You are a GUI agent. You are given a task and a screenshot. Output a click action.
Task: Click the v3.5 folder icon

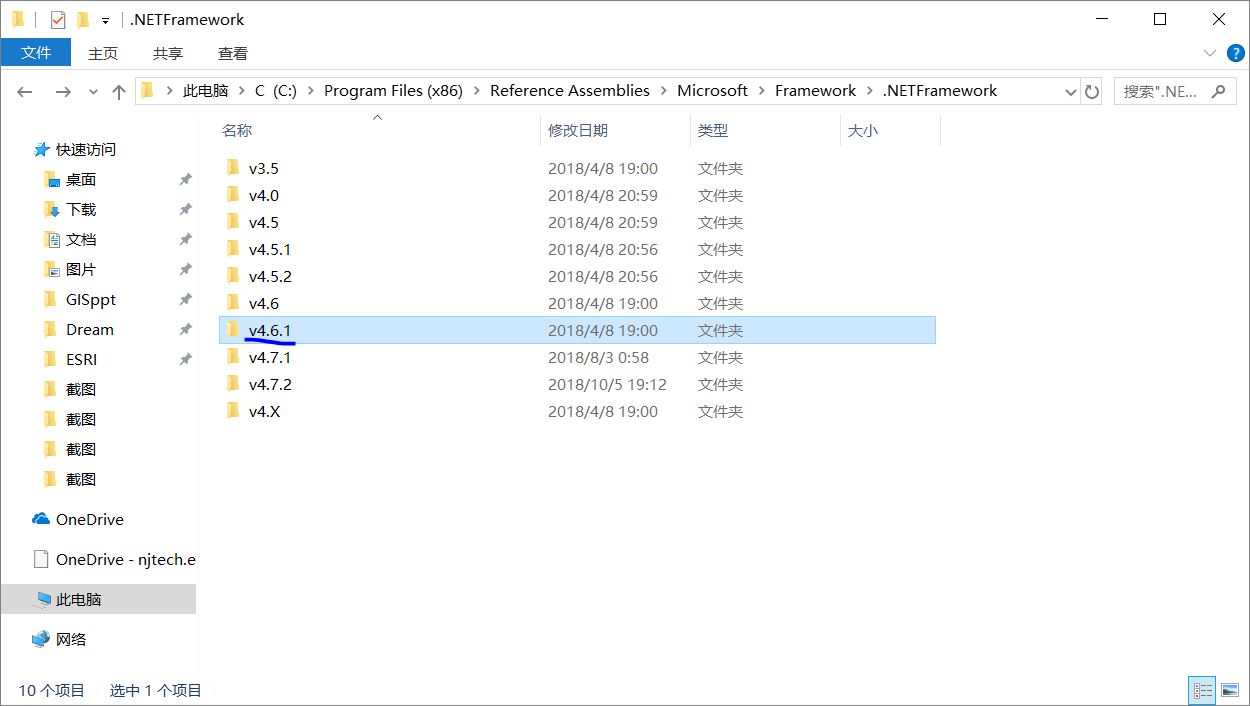click(x=233, y=167)
